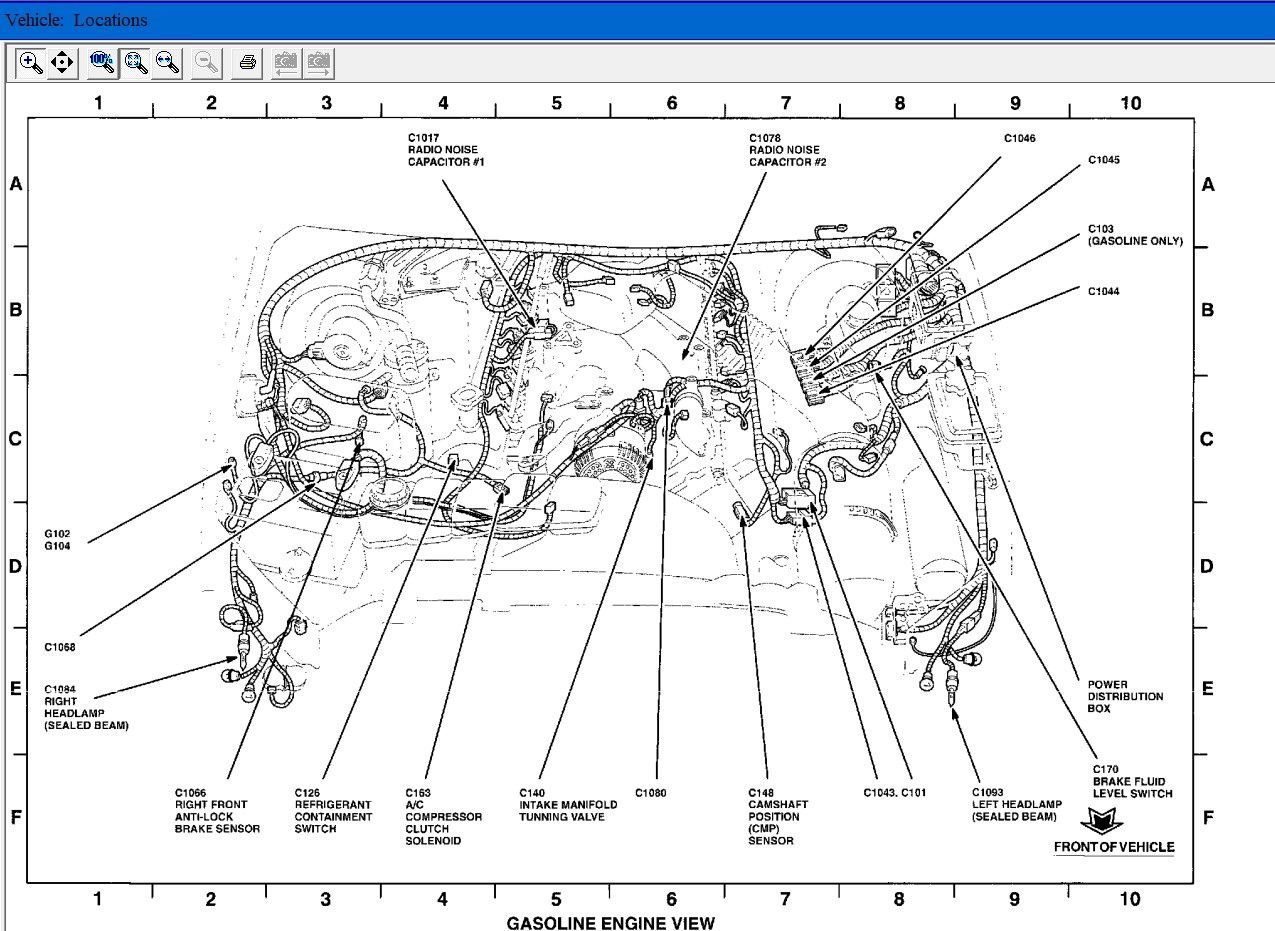Click the fit-width zoom icon
This screenshot has width=1275, height=931.
coord(167,63)
